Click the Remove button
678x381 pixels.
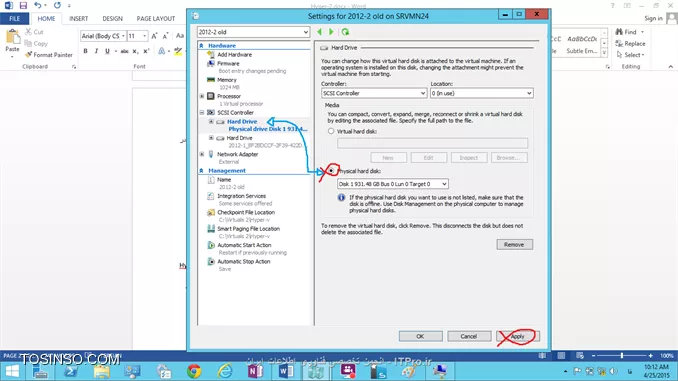(x=514, y=244)
